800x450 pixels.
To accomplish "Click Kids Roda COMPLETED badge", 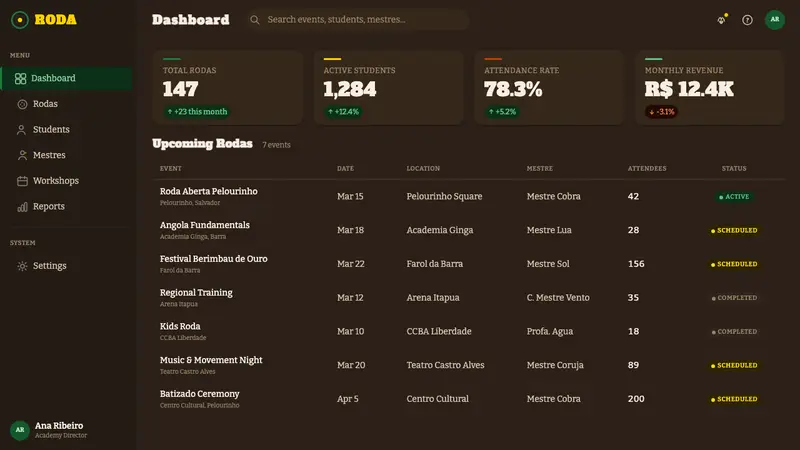I will pyautogui.click(x=734, y=332).
